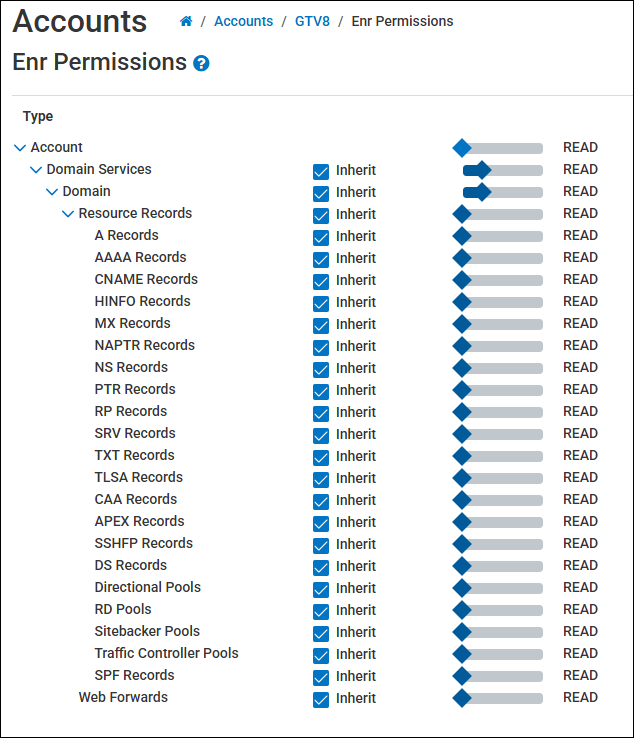
Task: Click the SPF Records slider diamond
Action: point(462,676)
